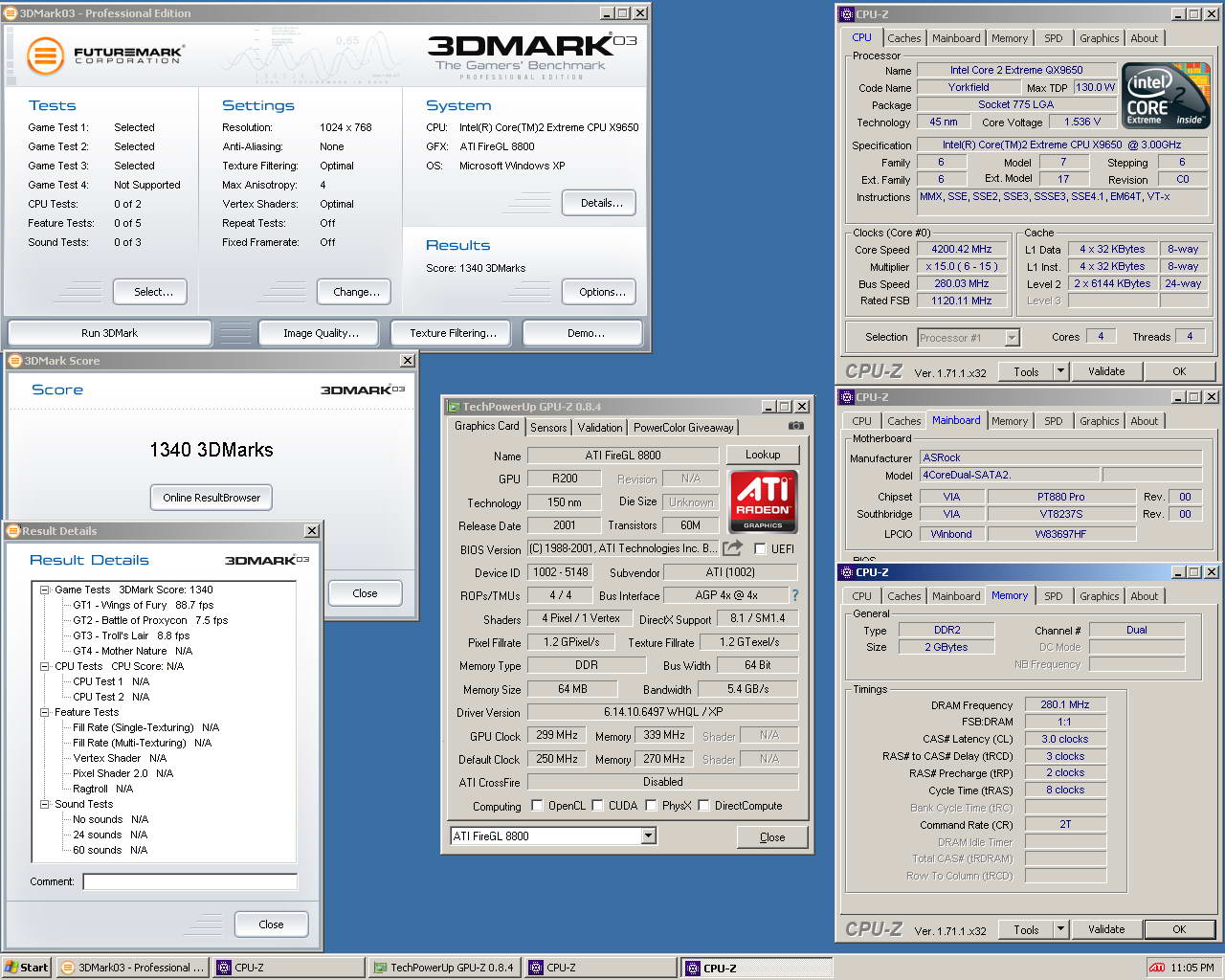The image size is (1225, 980).
Task: Click OK in the bottom CPU-Z Memory window
Action: point(1179,929)
